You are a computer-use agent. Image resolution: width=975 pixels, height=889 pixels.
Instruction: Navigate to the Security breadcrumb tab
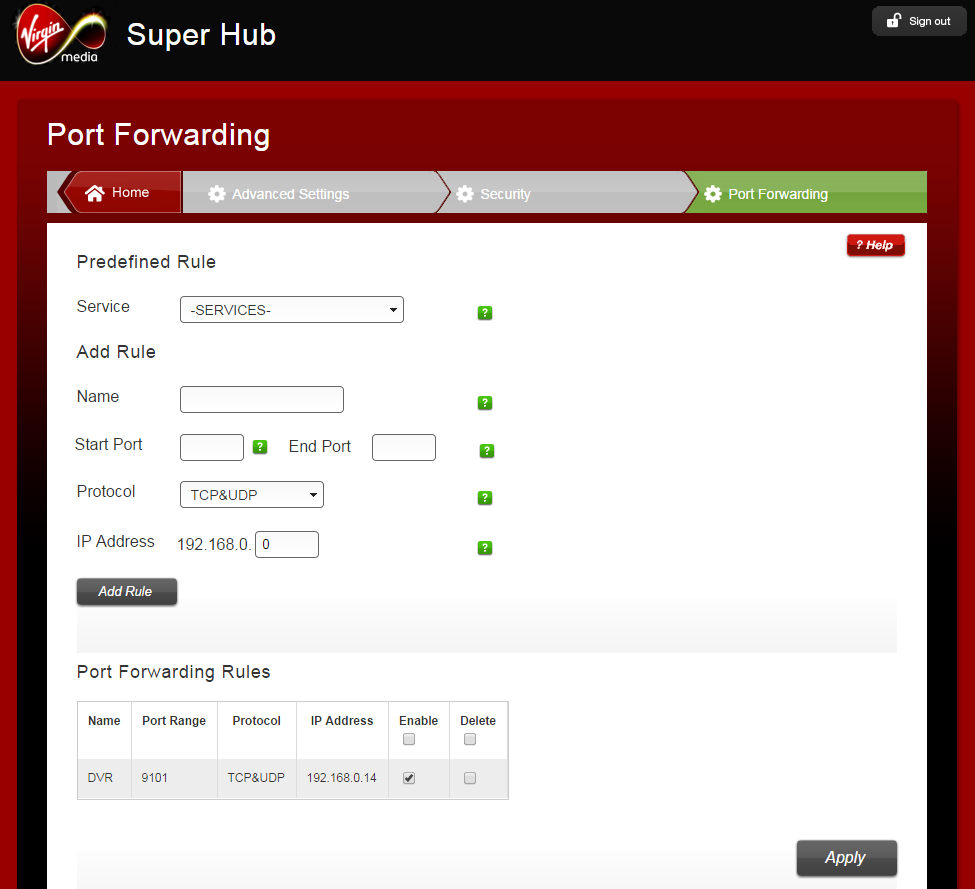coord(504,194)
